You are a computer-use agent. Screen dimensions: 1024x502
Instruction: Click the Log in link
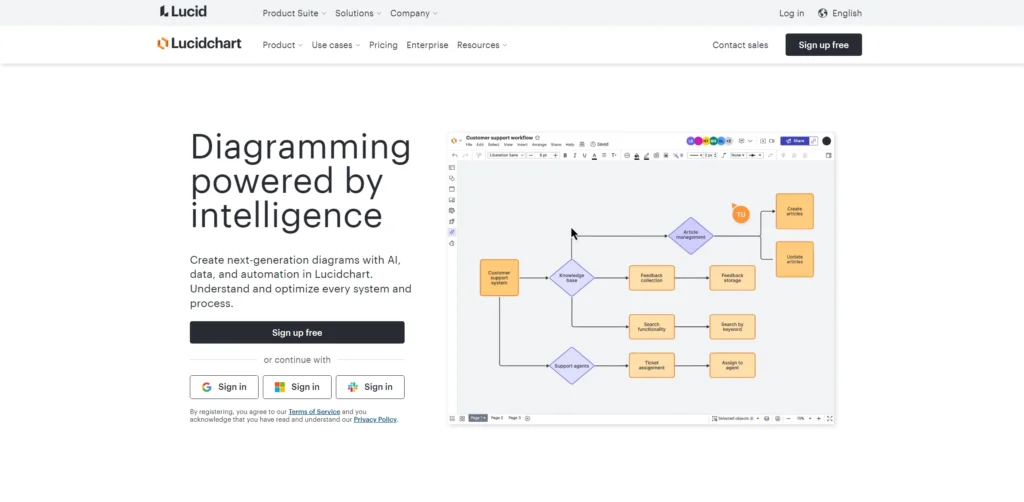tap(791, 13)
